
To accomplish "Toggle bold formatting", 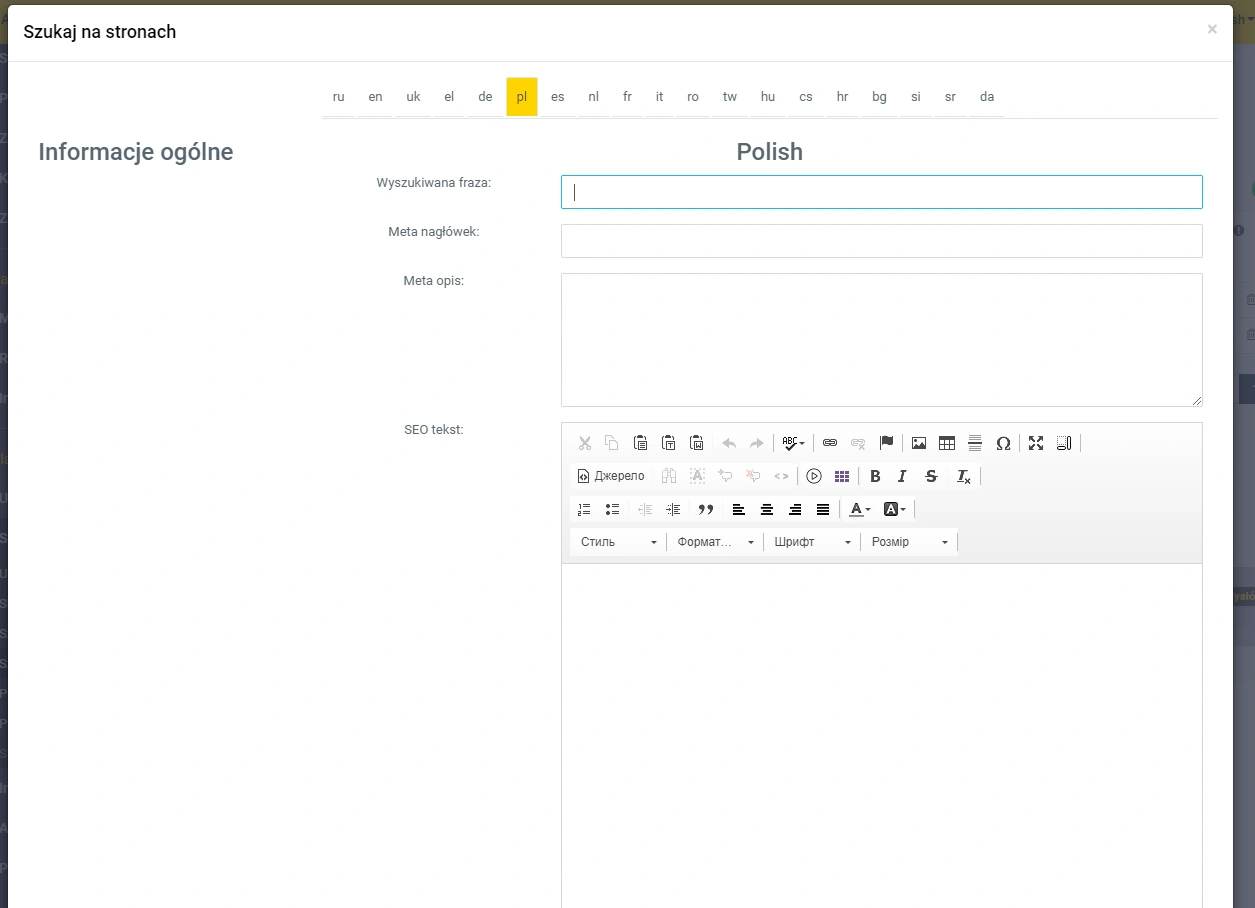I will (x=875, y=476).
